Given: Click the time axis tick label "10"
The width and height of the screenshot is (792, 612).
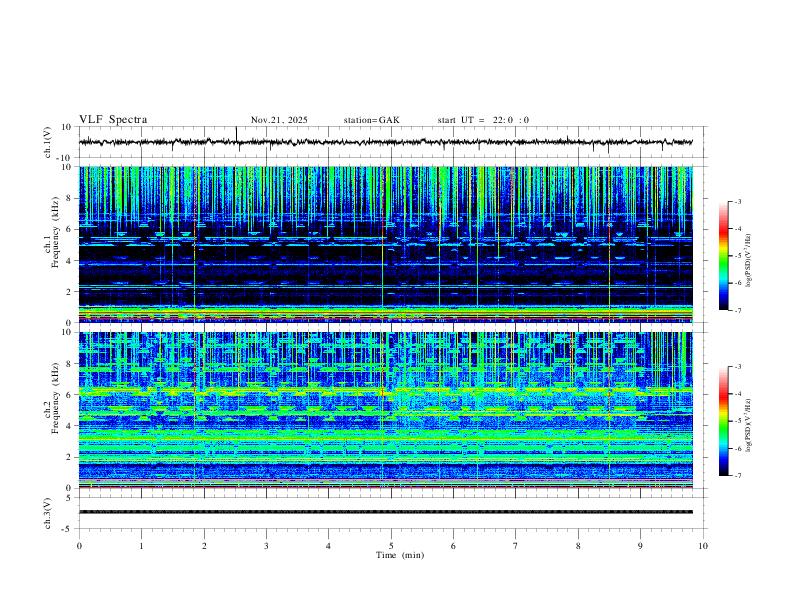Looking at the screenshot, I should pos(703,546).
